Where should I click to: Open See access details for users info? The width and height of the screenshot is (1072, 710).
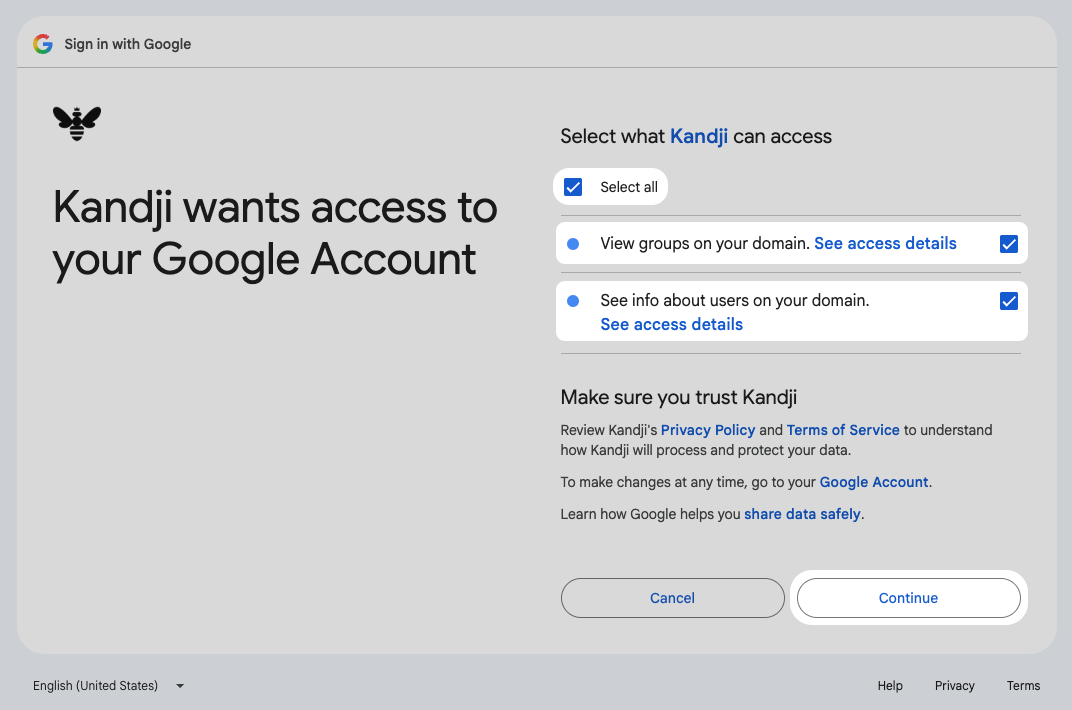[671, 324]
